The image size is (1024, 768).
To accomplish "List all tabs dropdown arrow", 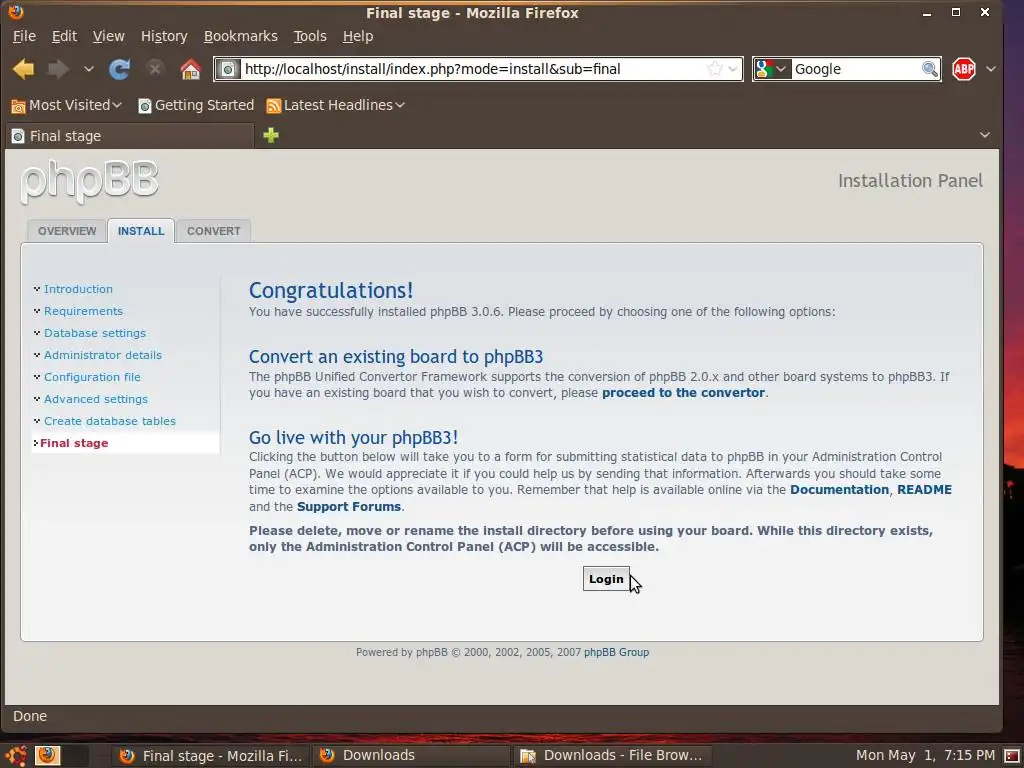I will 985,135.
